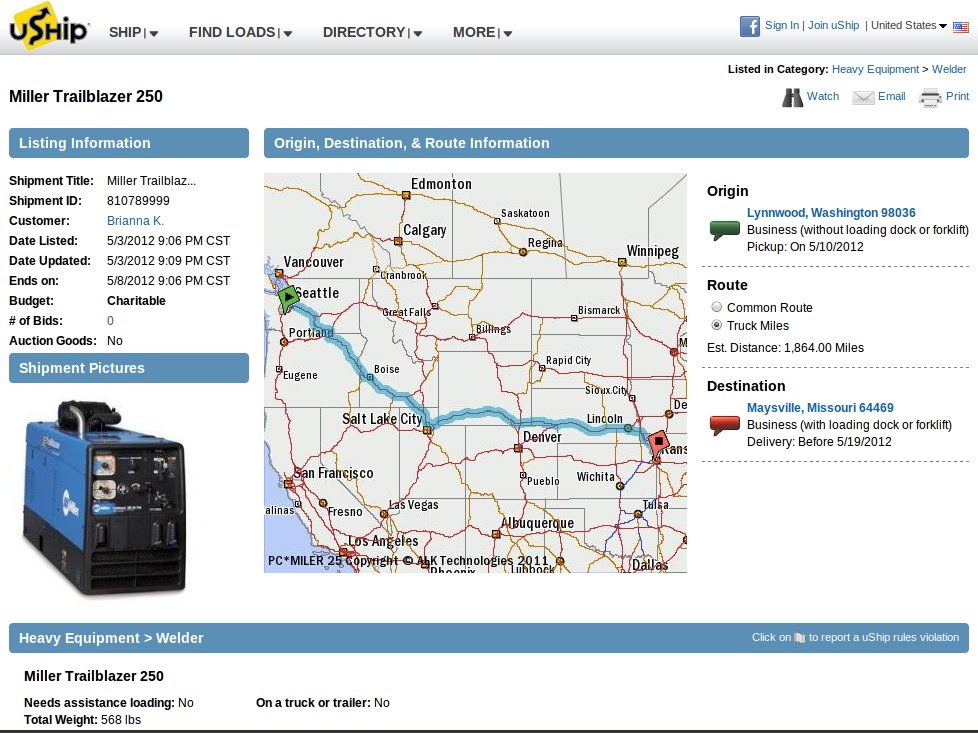The image size is (978, 733).
Task: Select the Common Route radio button
Action: (717, 307)
